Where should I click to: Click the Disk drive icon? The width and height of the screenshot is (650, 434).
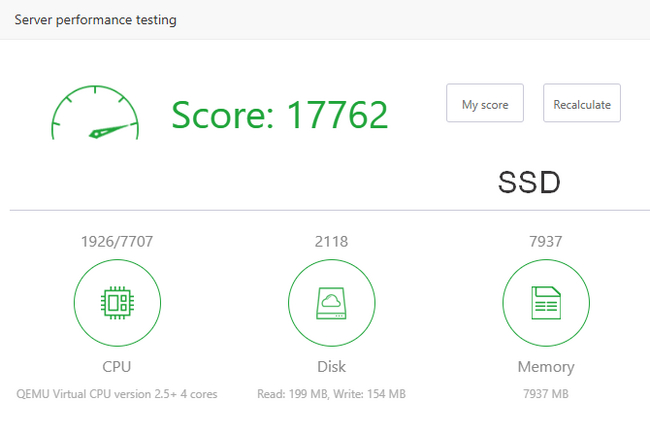[x=331, y=301]
